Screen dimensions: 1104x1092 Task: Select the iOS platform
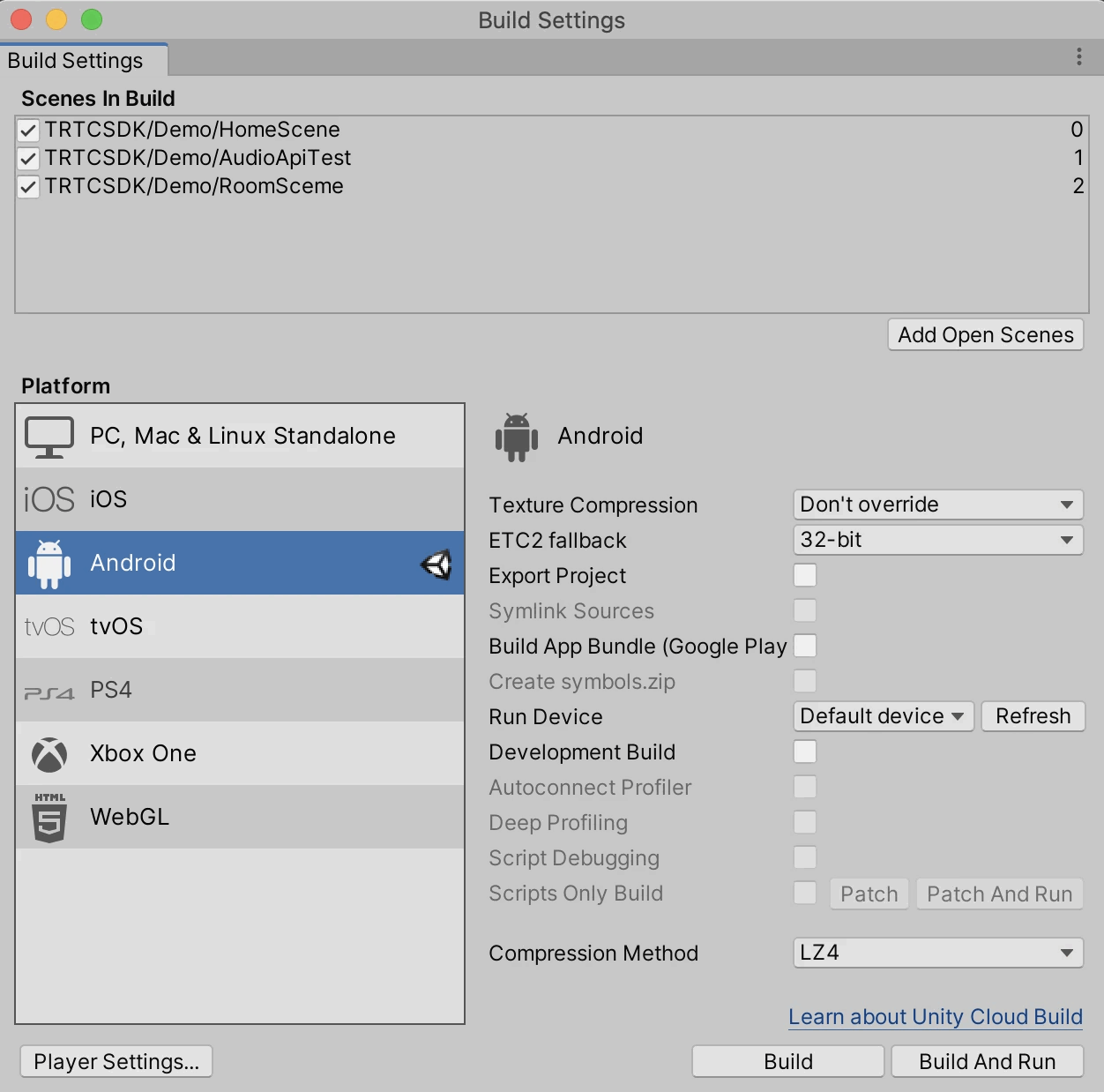(x=240, y=499)
